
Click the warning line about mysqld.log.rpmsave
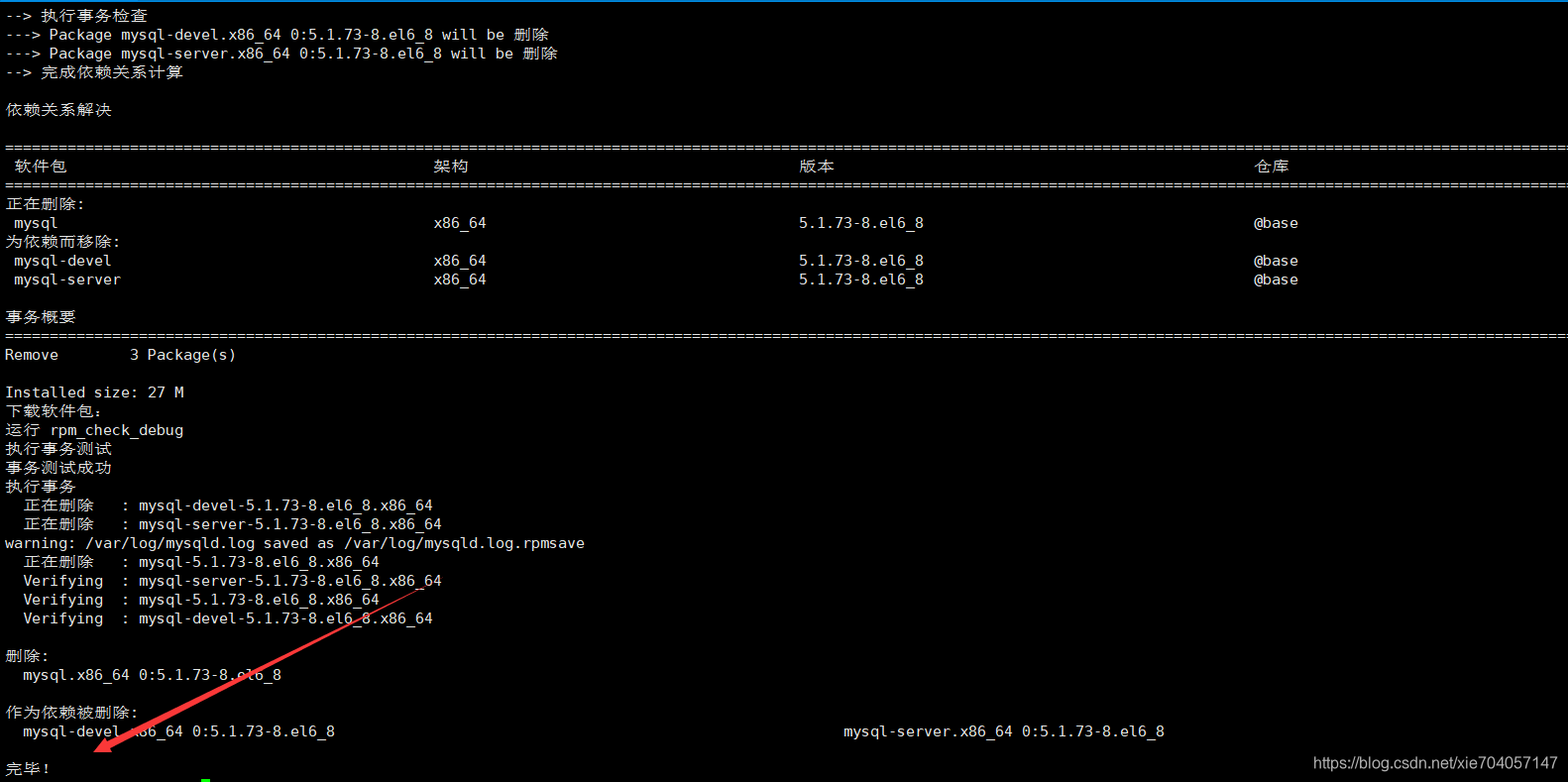294,543
